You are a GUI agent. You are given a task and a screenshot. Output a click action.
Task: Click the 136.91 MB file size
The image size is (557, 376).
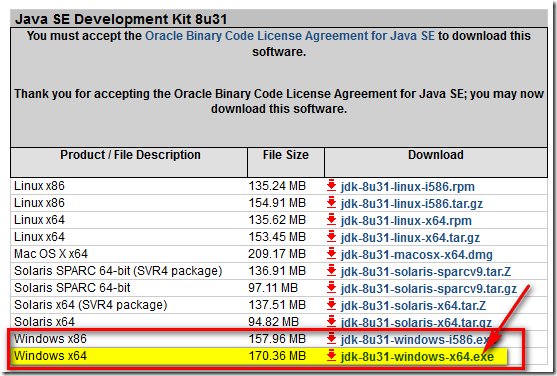click(x=277, y=271)
